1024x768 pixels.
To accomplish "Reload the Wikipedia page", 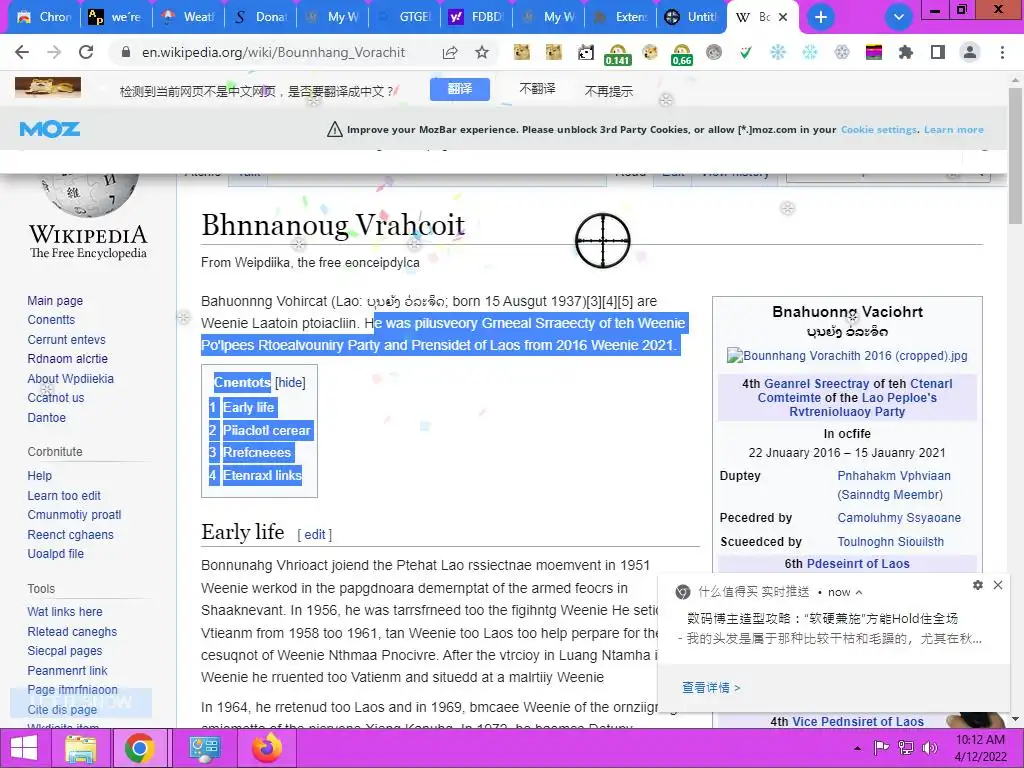I will [x=86, y=52].
